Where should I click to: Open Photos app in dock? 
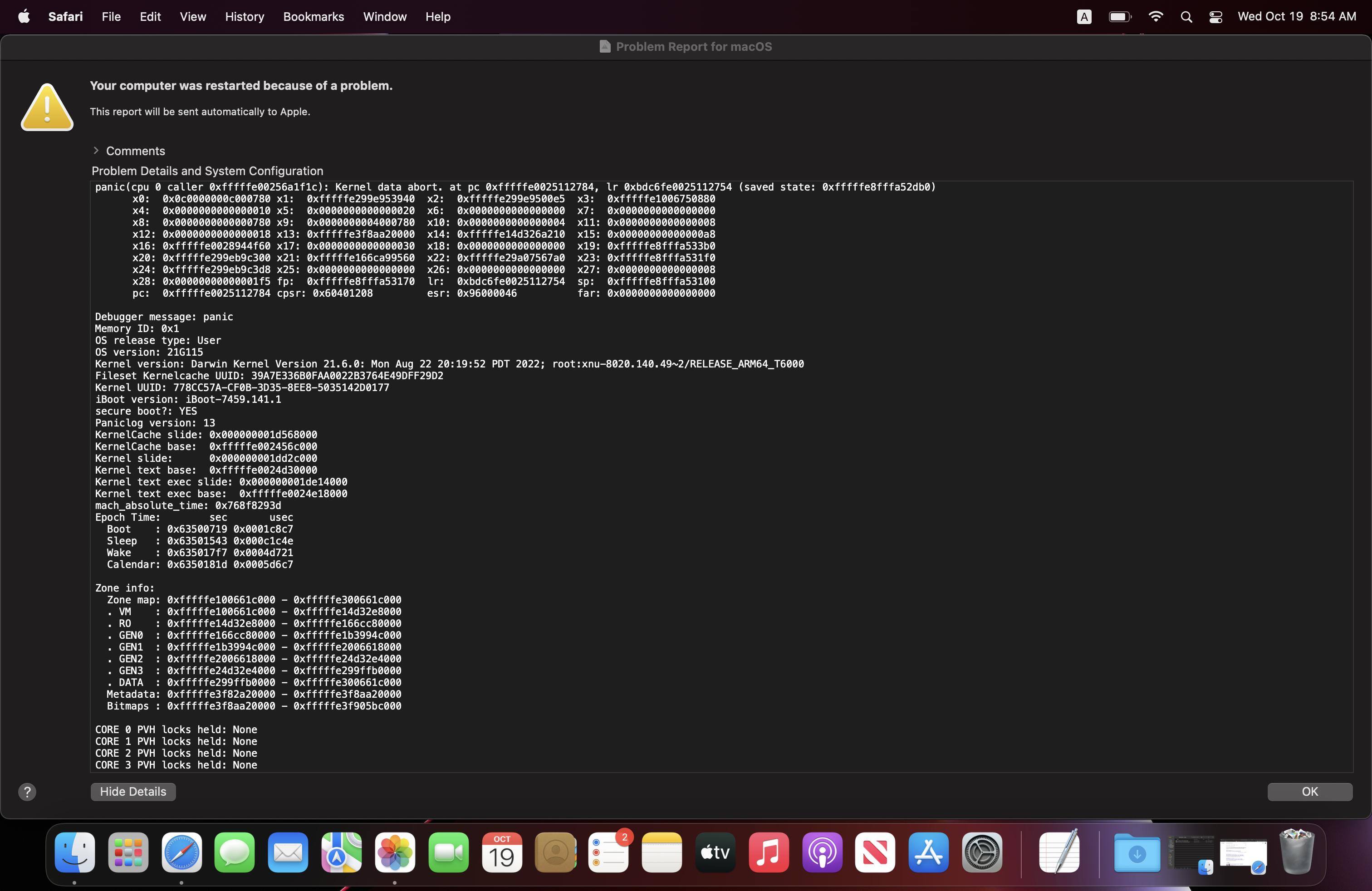coord(395,852)
